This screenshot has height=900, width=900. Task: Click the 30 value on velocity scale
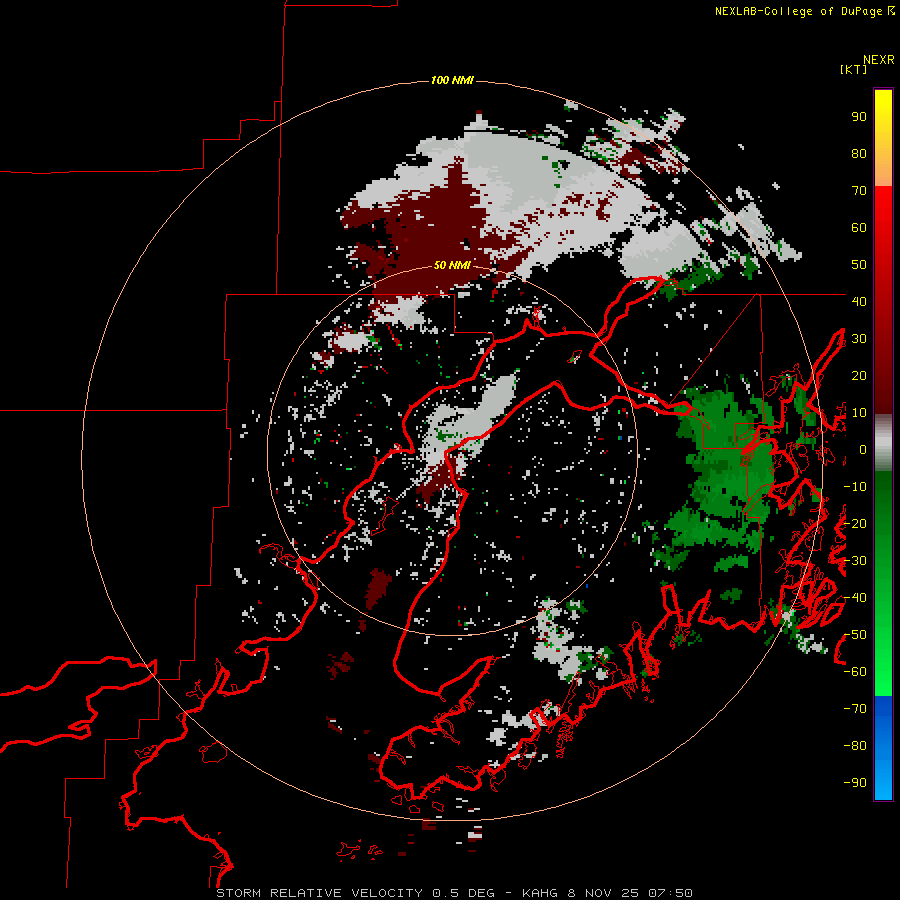click(x=859, y=339)
